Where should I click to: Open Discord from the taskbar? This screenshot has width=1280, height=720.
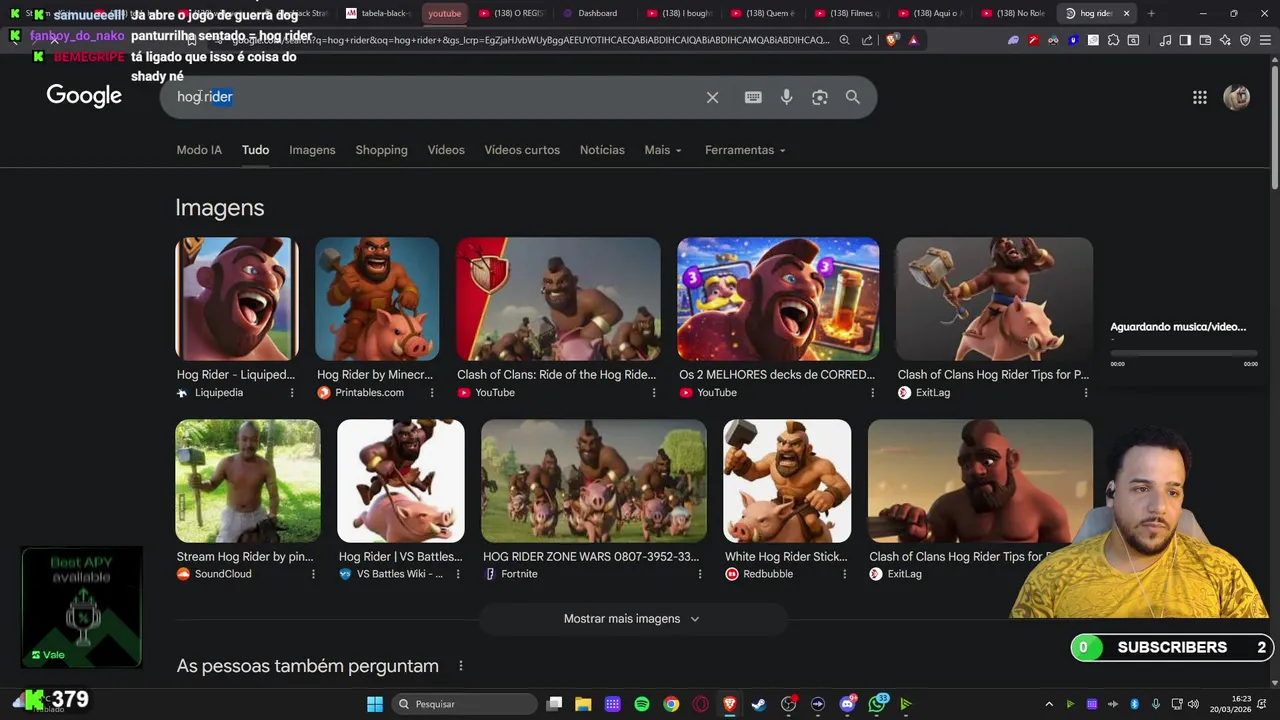(x=848, y=704)
